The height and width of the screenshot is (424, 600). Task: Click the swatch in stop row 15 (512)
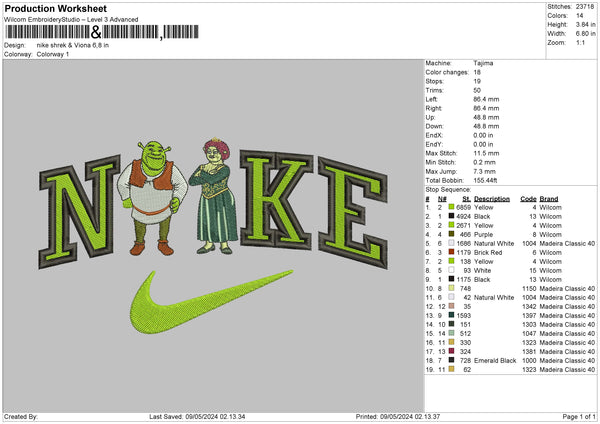coord(451,333)
